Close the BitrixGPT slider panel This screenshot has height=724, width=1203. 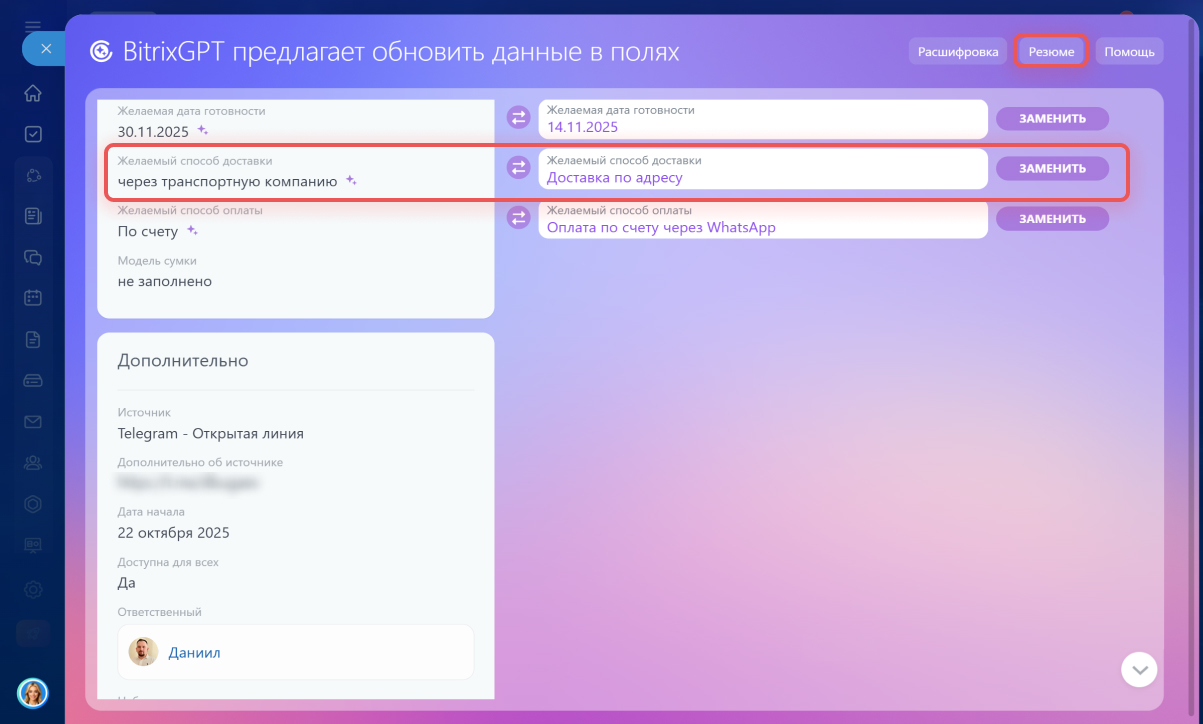coord(45,49)
